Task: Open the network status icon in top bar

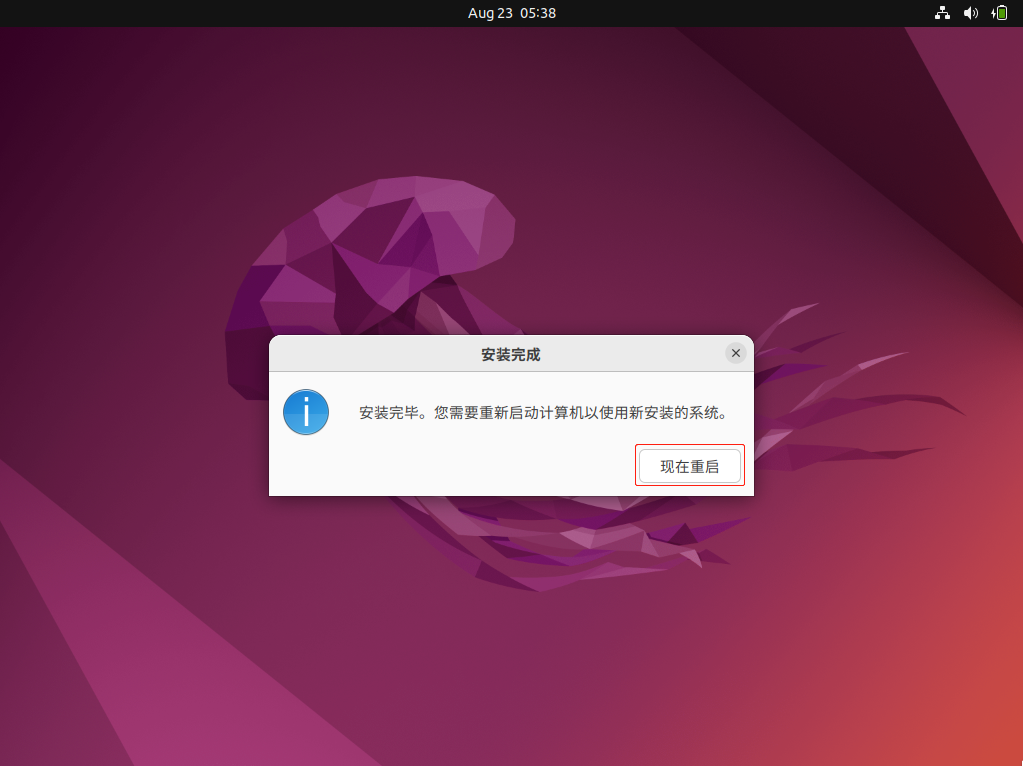Action: pos(942,13)
